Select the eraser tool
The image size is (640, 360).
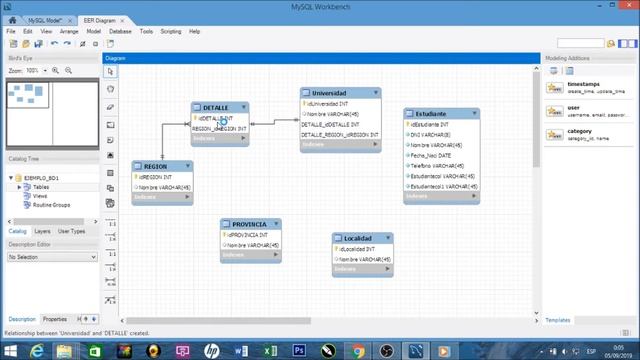point(110,107)
